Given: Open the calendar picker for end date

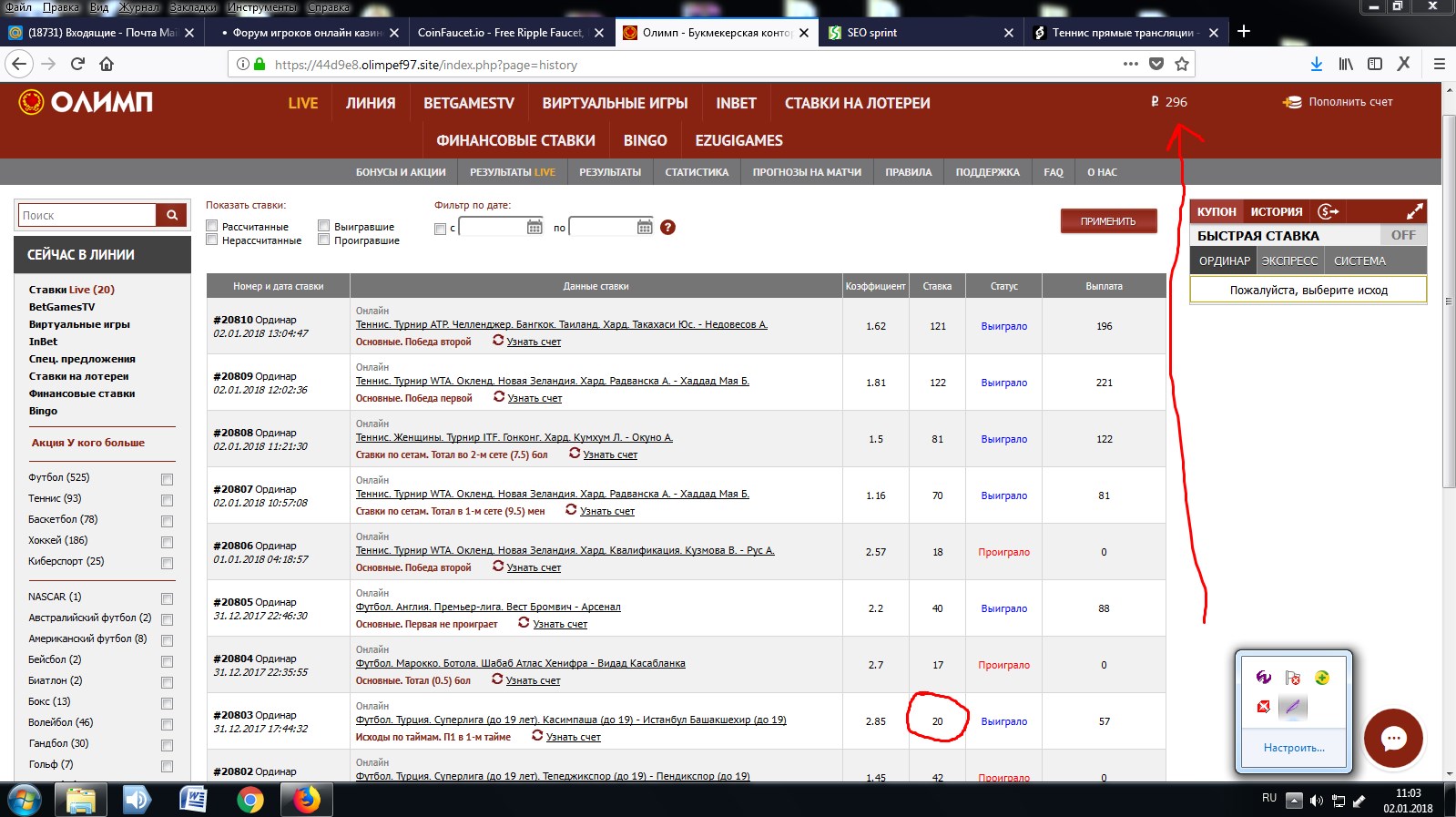Looking at the screenshot, I should pos(645,227).
